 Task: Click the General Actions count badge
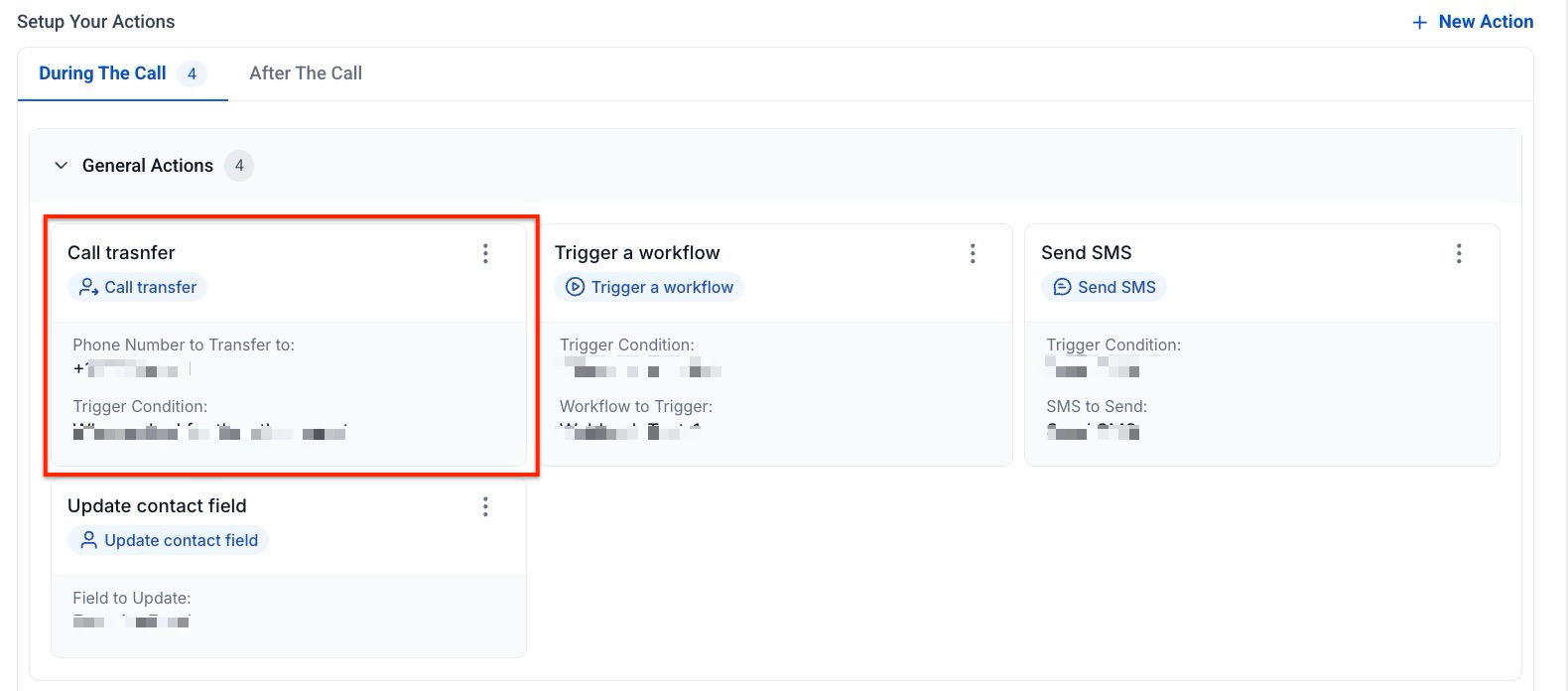pyautogui.click(x=239, y=166)
